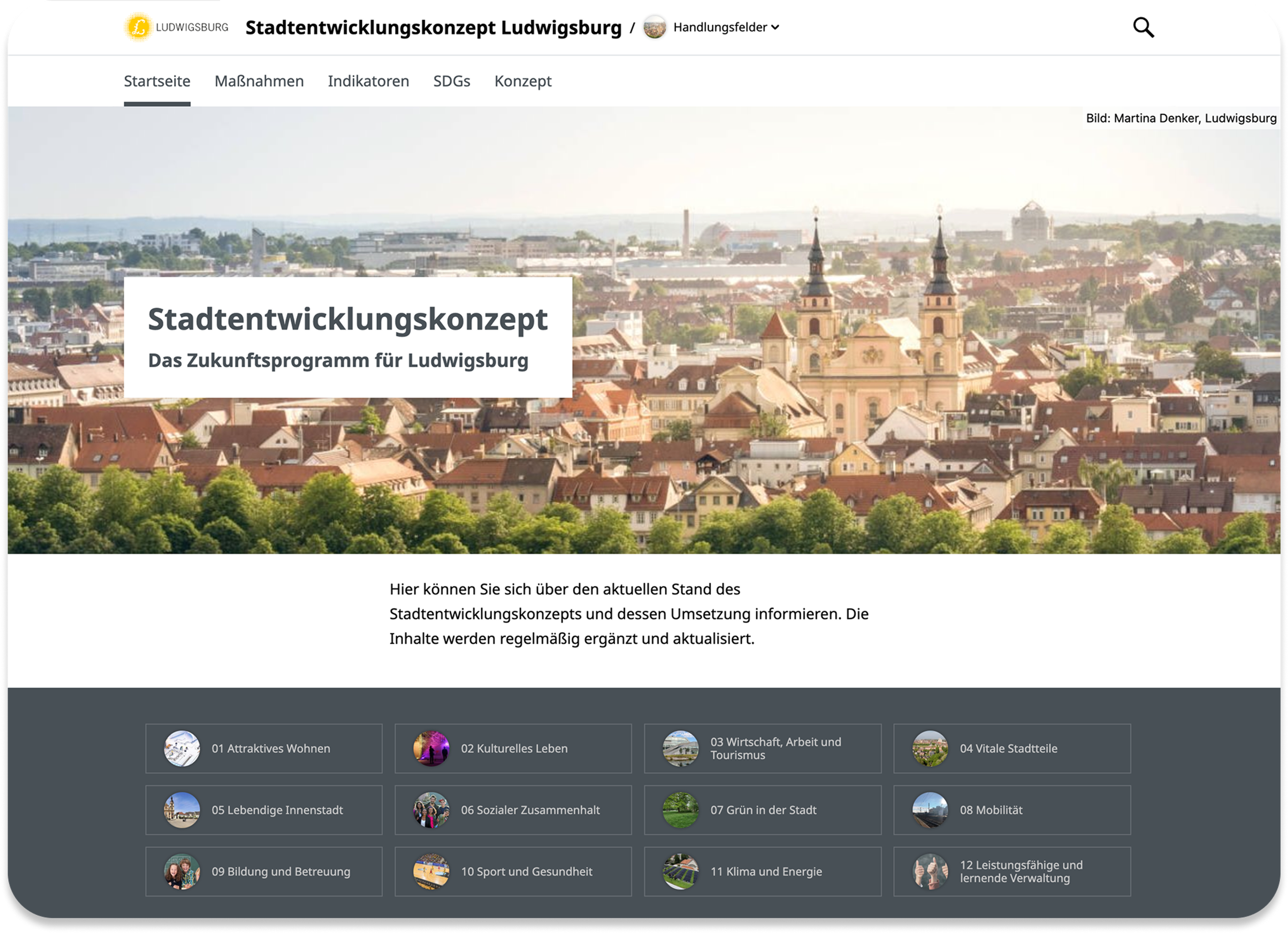
Task: Click the 09 Bildung und Betreuung children icon
Action: pos(182,872)
